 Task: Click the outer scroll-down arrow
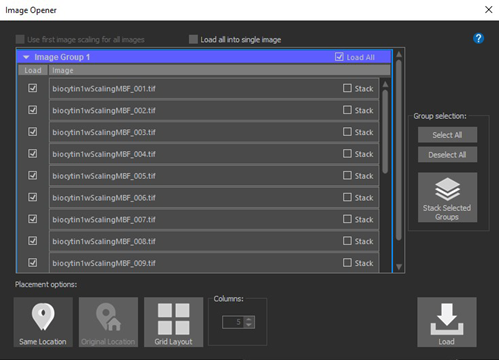[x=399, y=267]
